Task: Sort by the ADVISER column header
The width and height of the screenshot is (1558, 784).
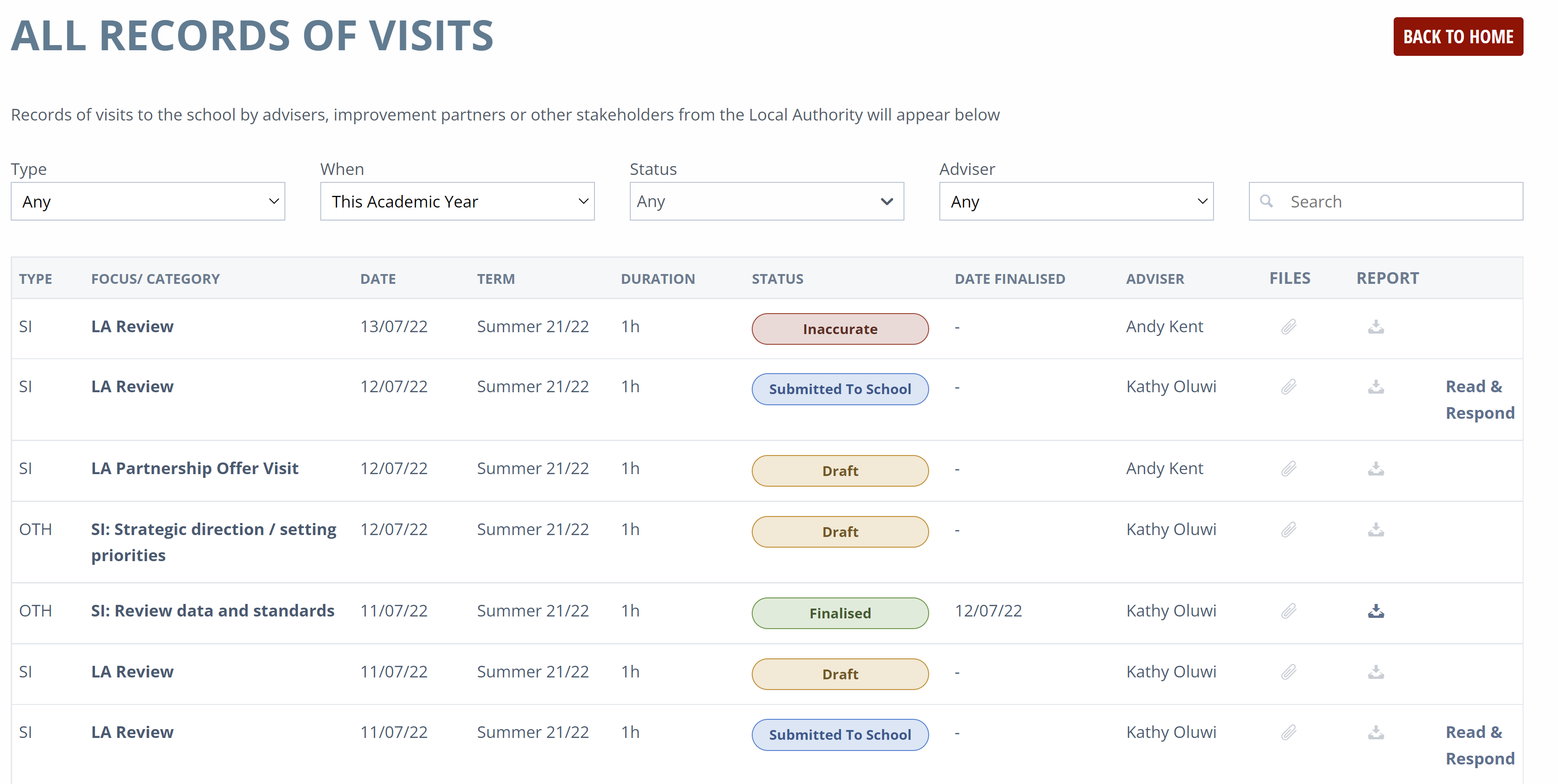Action: click(x=1154, y=279)
